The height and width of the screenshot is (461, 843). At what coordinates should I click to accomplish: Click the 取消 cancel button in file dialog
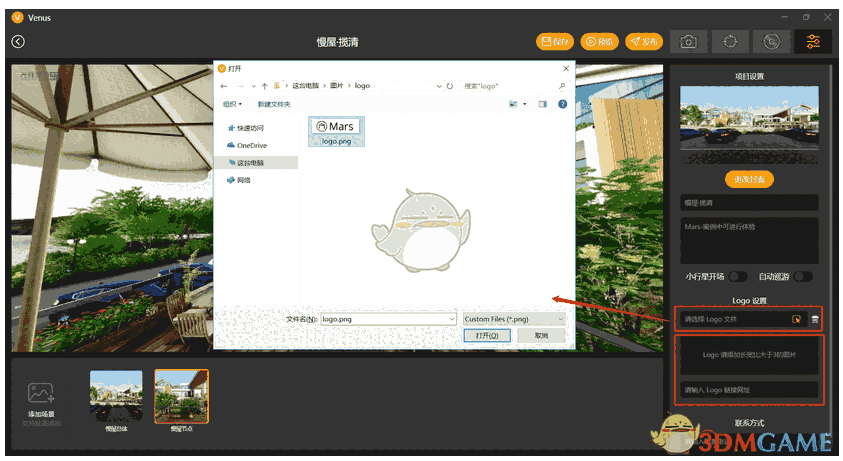point(541,335)
